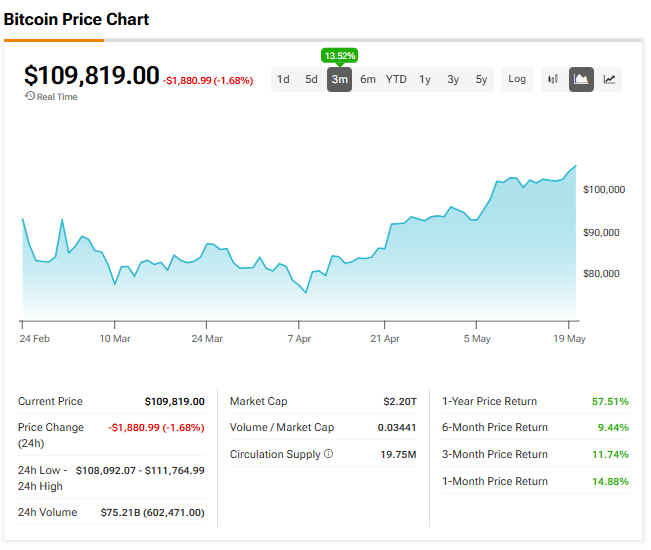The width and height of the screenshot is (651, 550).
Task: Switch to candlestick chart view
Action: [x=553, y=79]
